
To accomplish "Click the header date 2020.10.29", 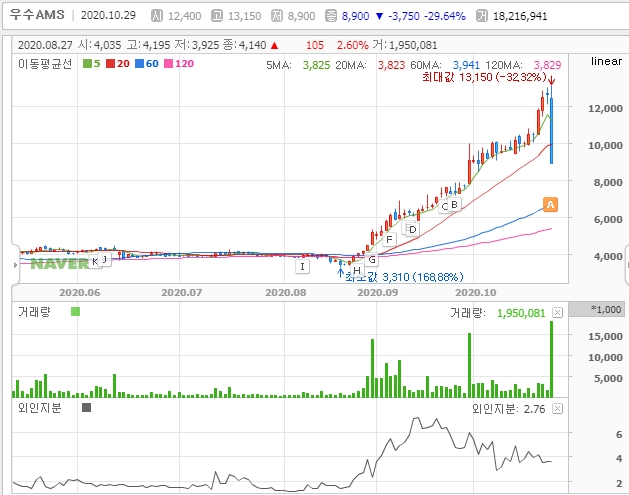I will coord(108,15).
